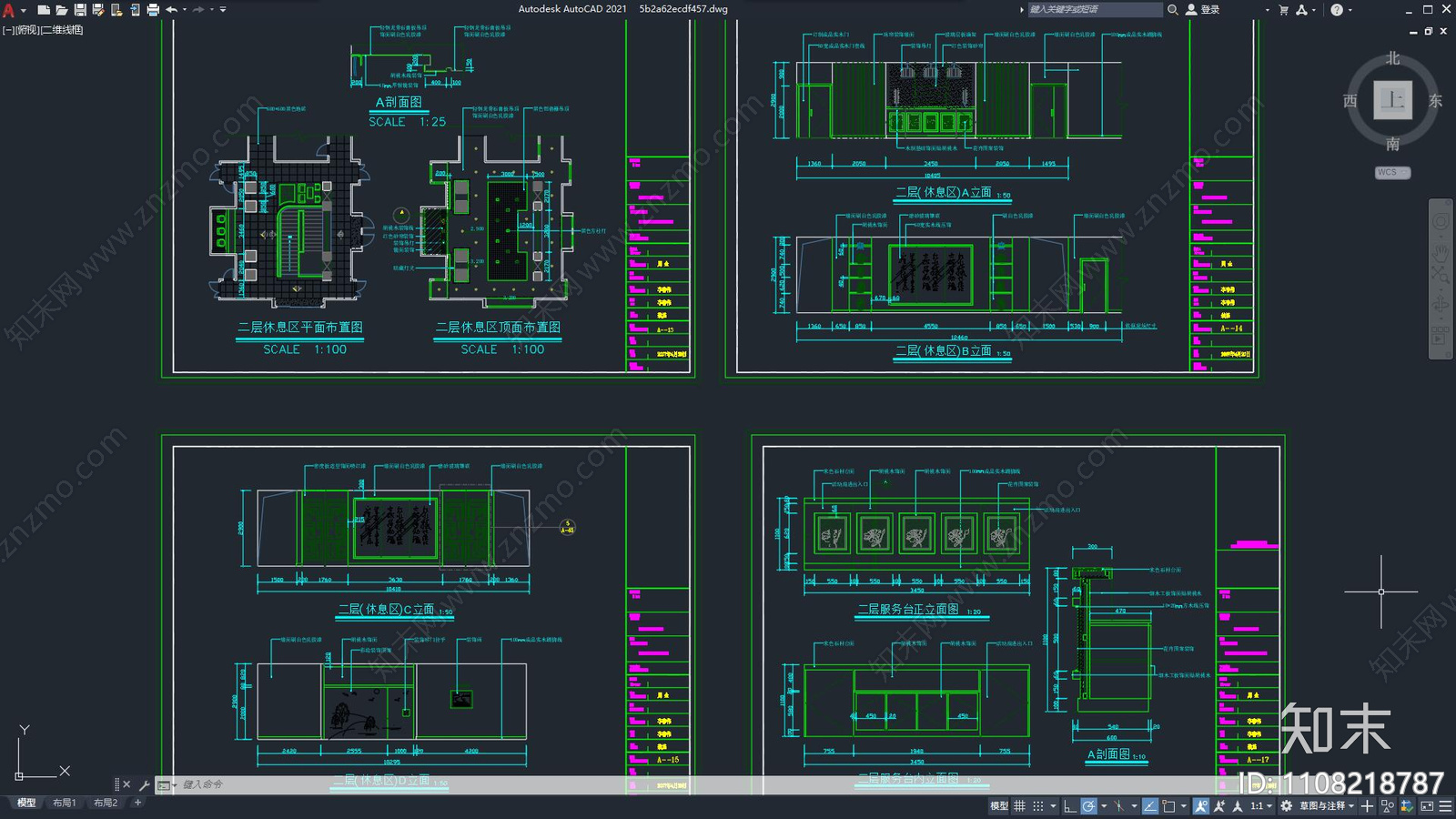This screenshot has width=1456, height=819.
Task: Undo the last action with the Undo arrow
Action: [171, 10]
